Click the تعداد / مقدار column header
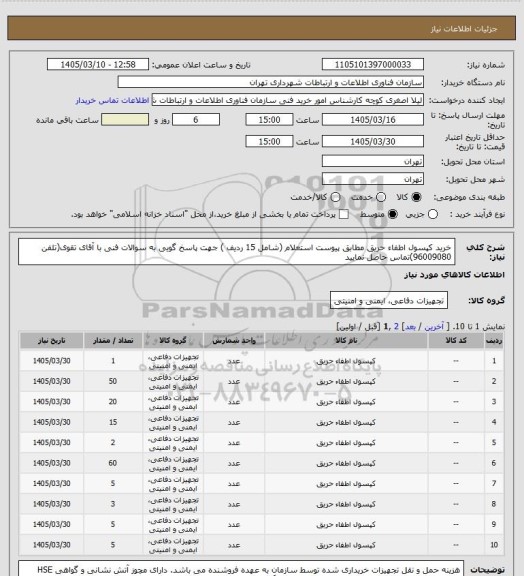Screen dimensions: 524x576 (x=113, y=341)
